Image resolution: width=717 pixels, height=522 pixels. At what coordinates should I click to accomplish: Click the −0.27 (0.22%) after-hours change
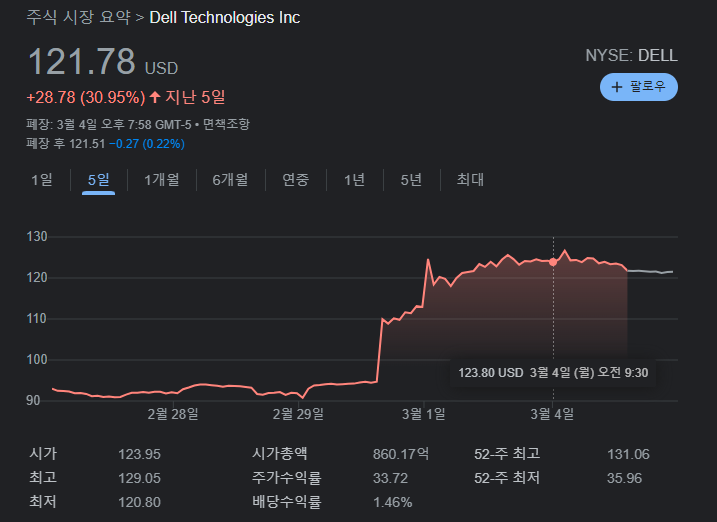tap(147, 144)
